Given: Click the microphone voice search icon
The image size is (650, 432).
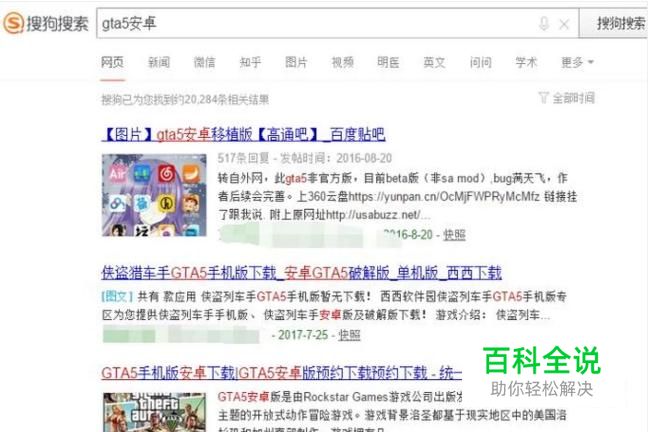Looking at the screenshot, I should coord(544,24).
